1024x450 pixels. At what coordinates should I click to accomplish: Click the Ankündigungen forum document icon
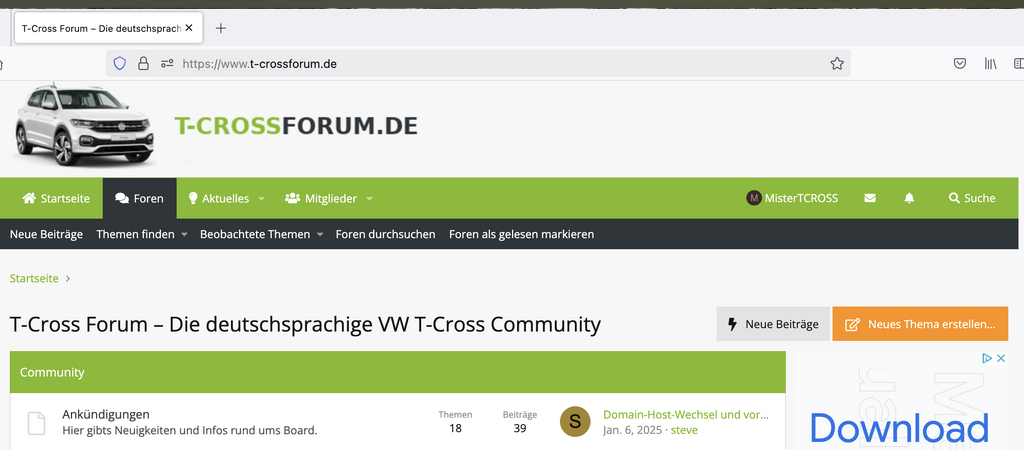pyautogui.click(x=36, y=423)
